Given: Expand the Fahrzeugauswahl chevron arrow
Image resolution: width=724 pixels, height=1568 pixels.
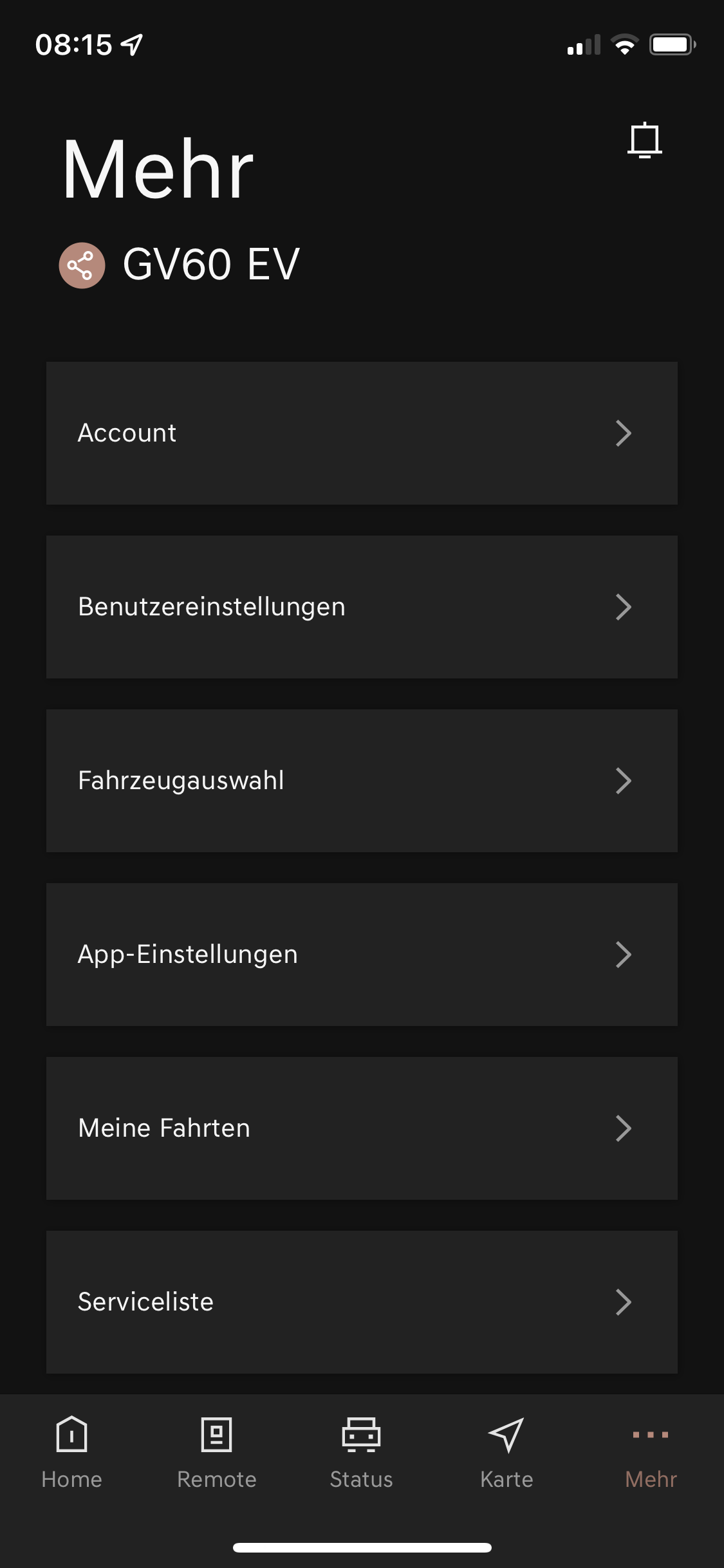Looking at the screenshot, I should click(x=623, y=781).
